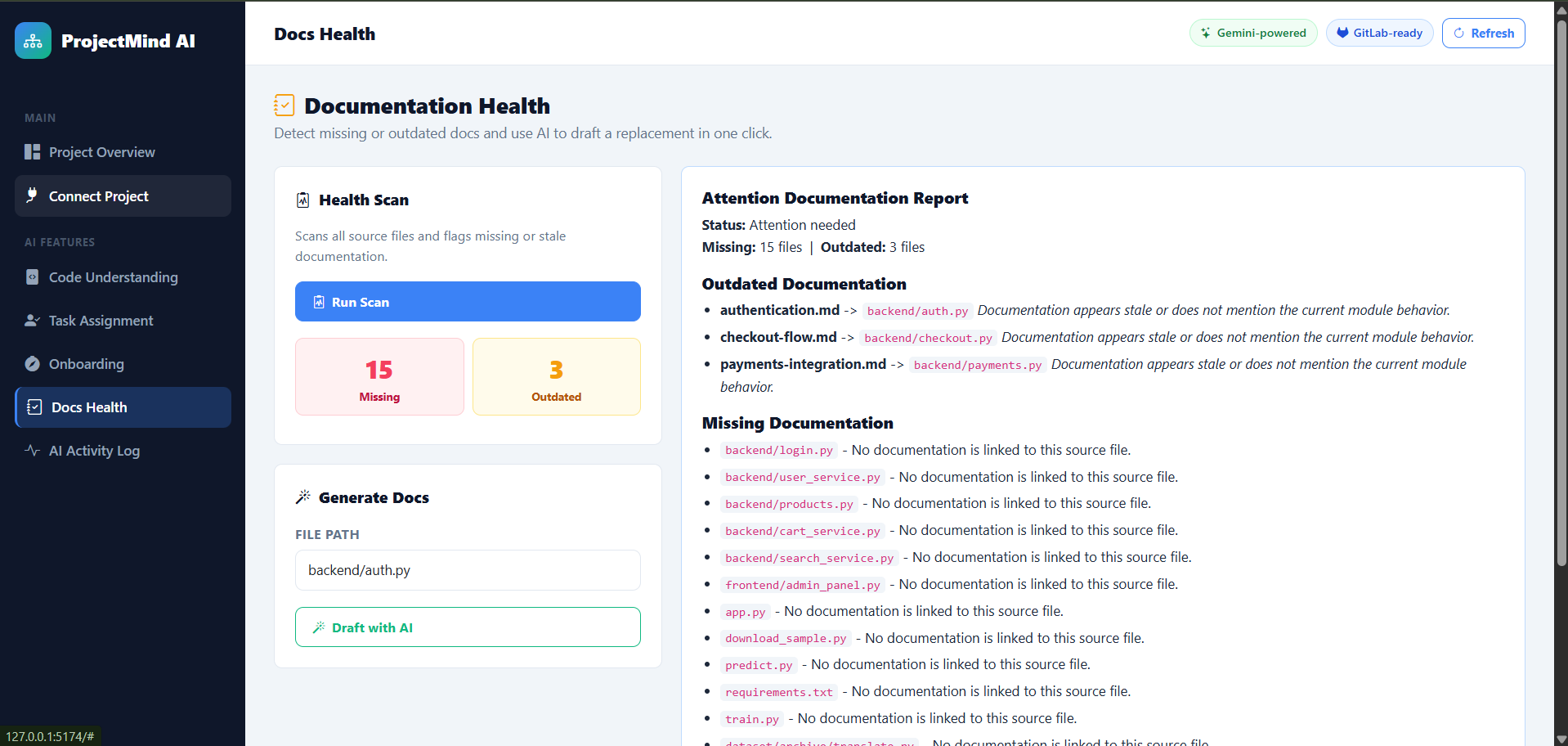1568x746 pixels.
Task: Click the GitLab-ready badge
Action: pos(1379,34)
